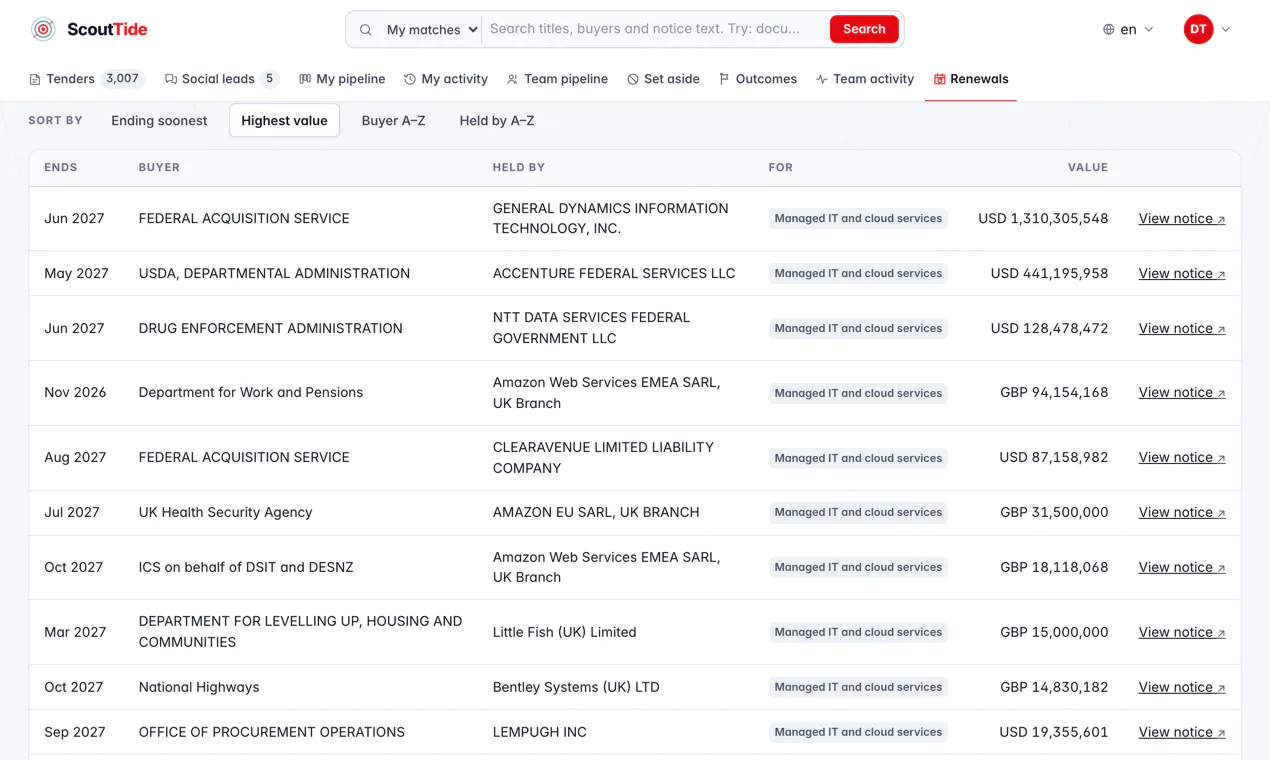1270x760 pixels.
Task: Open View notice for UK Health Security Agency
Action: pos(1182,512)
